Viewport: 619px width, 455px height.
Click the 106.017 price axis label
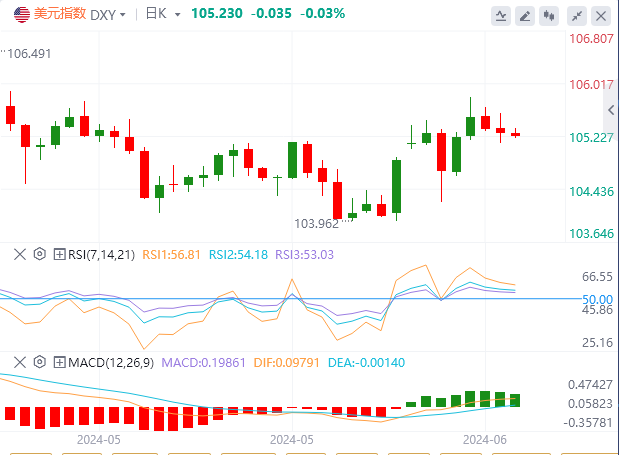point(591,84)
